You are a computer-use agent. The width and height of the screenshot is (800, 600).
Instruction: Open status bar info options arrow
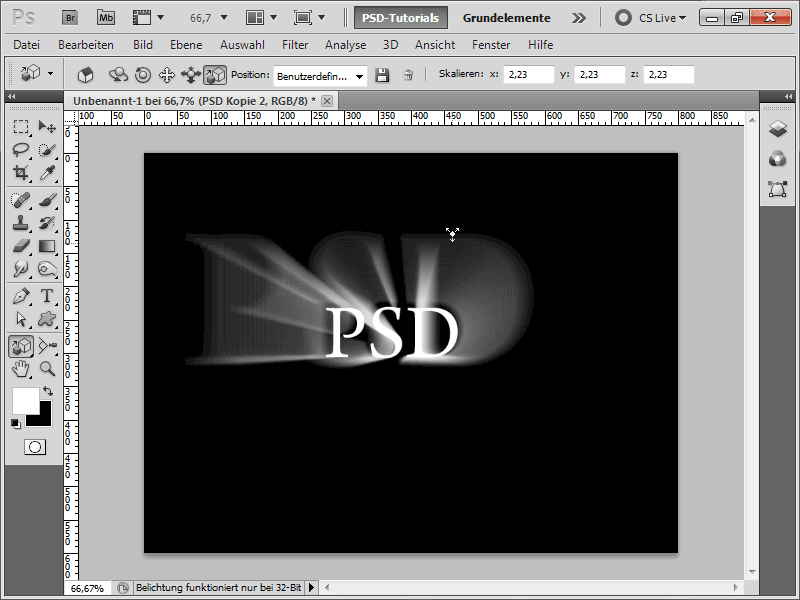click(x=311, y=588)
